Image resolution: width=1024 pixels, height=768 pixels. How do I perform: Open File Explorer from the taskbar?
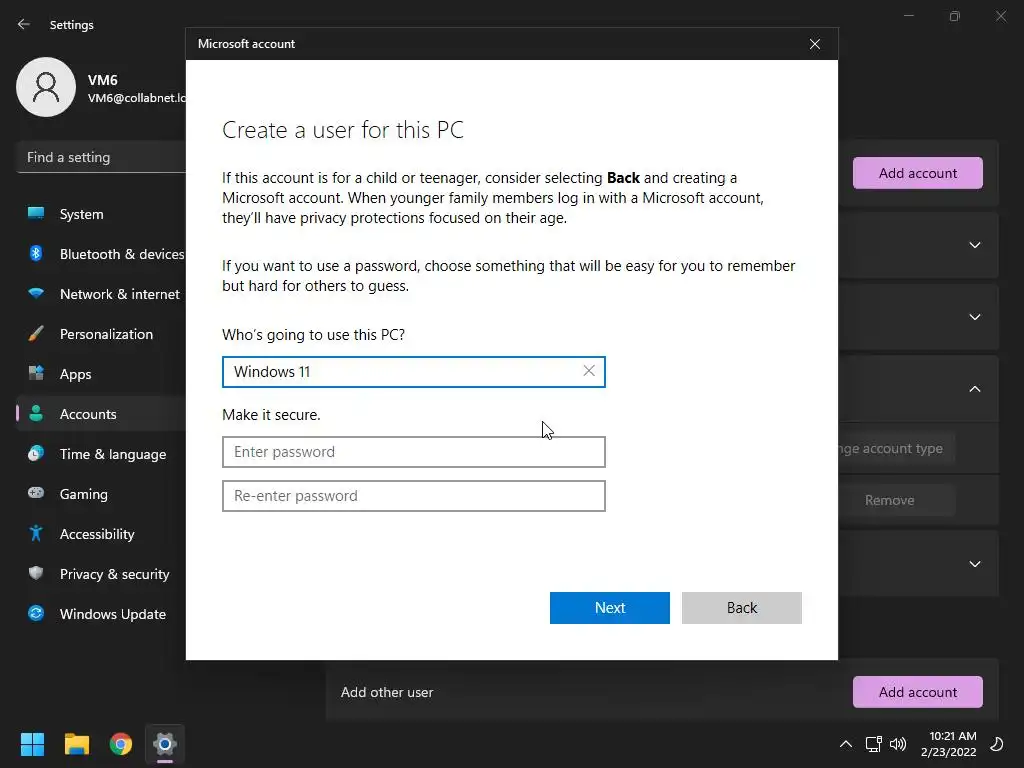click(76, 744)
